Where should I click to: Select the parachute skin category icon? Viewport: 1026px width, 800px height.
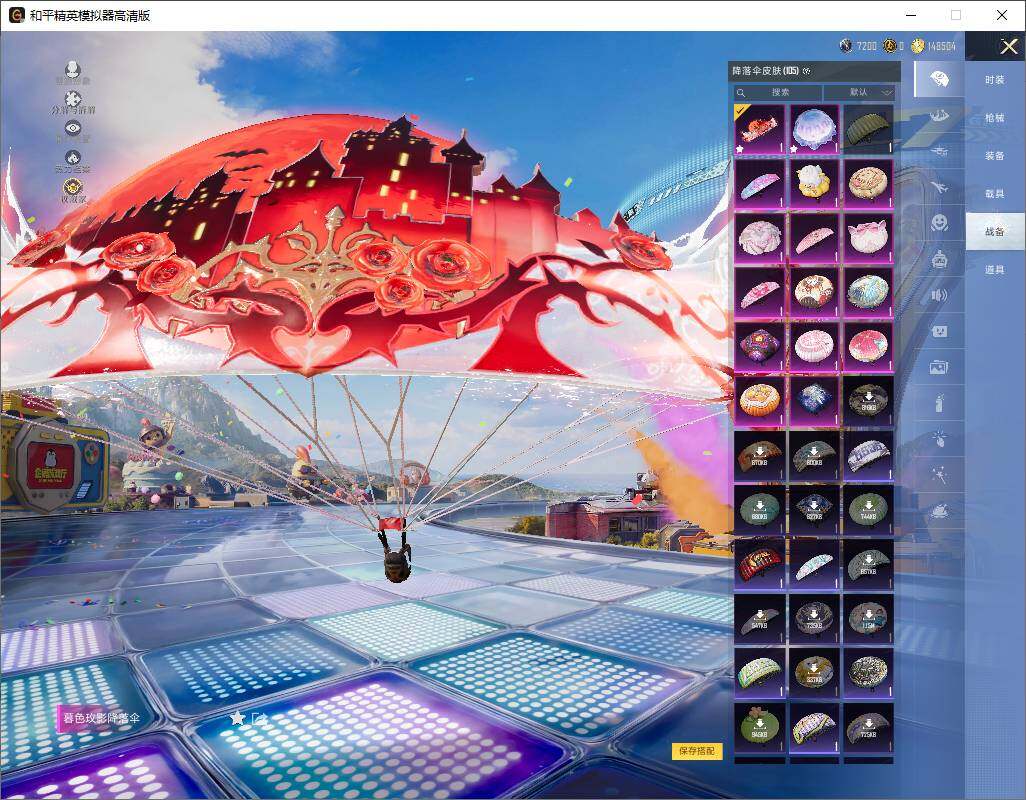939,79
